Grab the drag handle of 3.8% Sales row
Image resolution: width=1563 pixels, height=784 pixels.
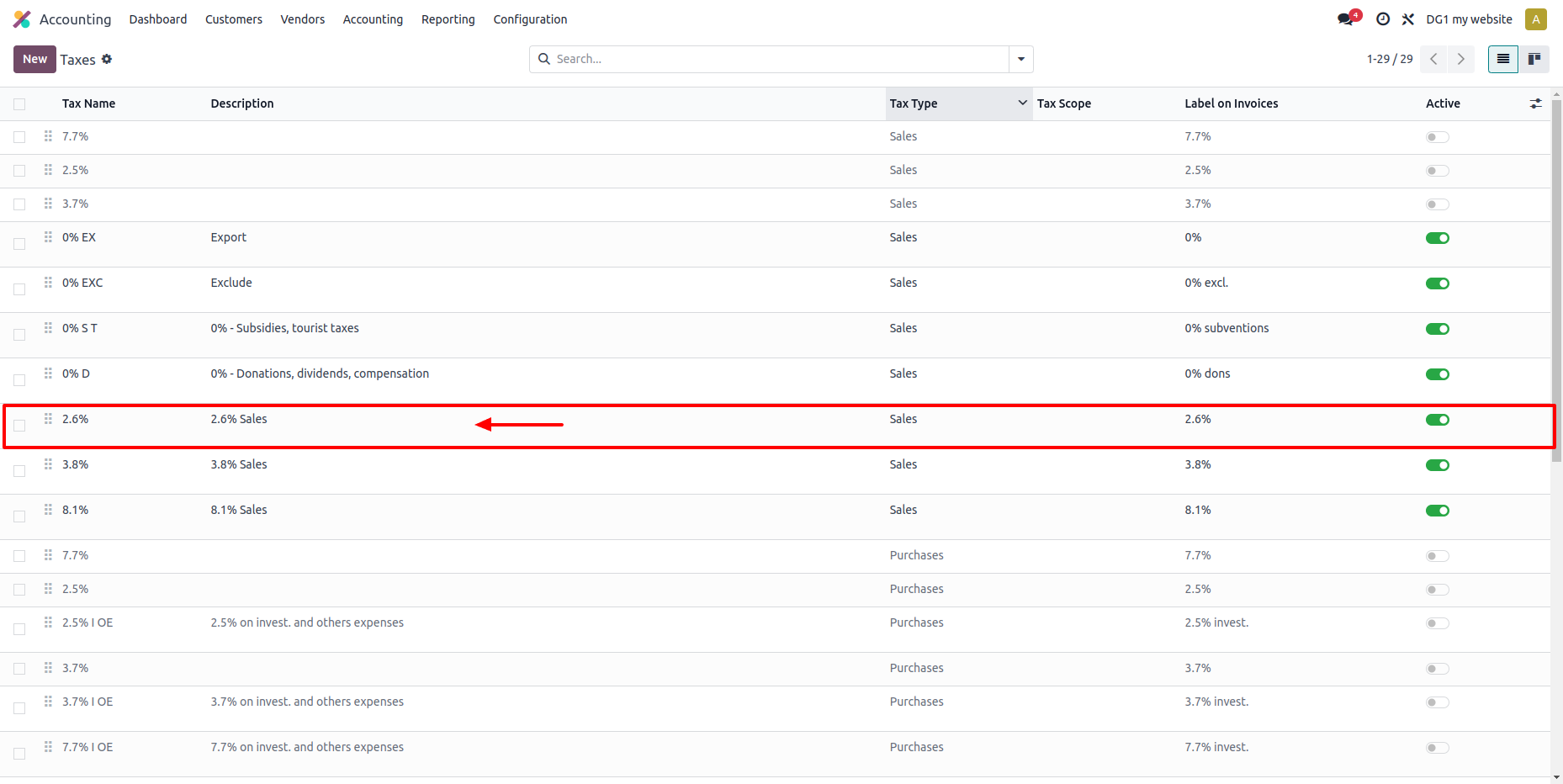tap(48, 464)
